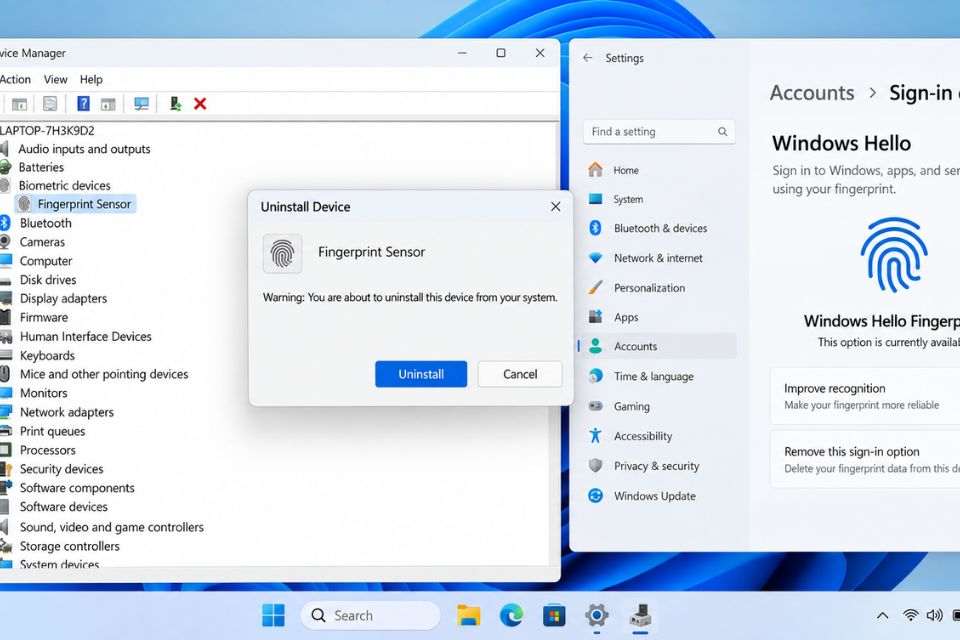Select the Processors tree node

click(48, 450)
